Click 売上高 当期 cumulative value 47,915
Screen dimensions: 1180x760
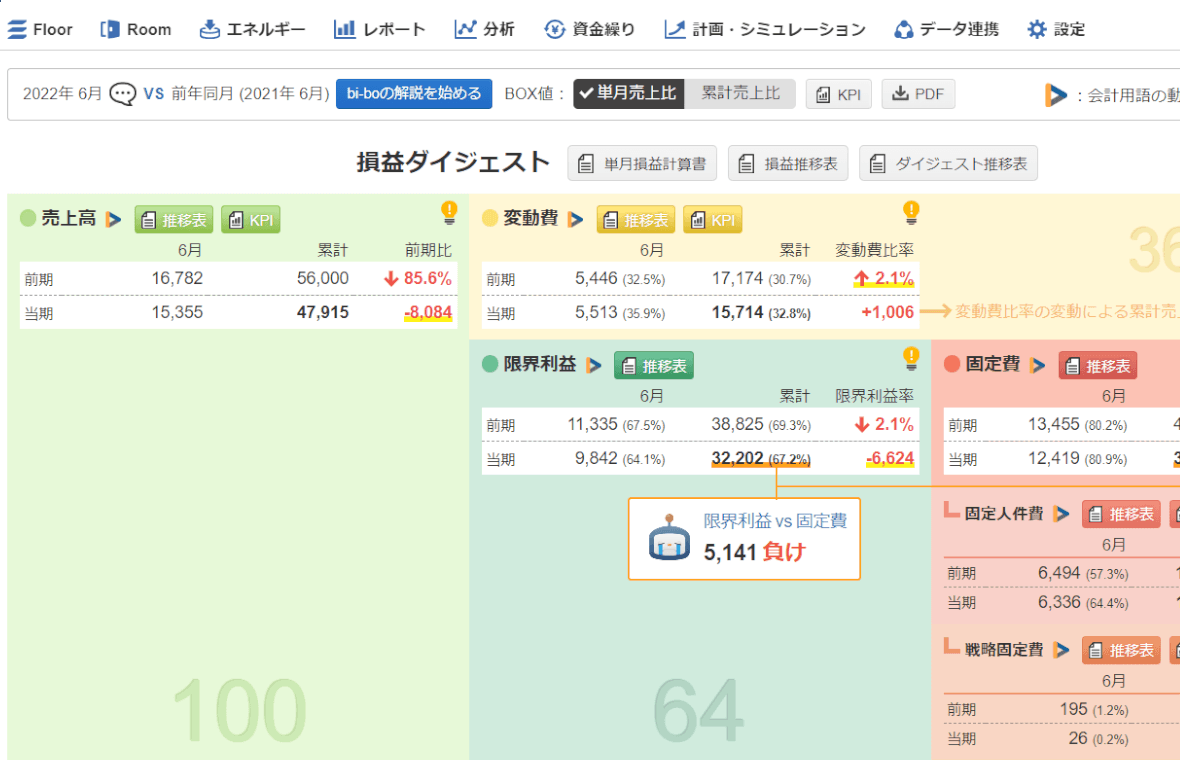[323, 312]
